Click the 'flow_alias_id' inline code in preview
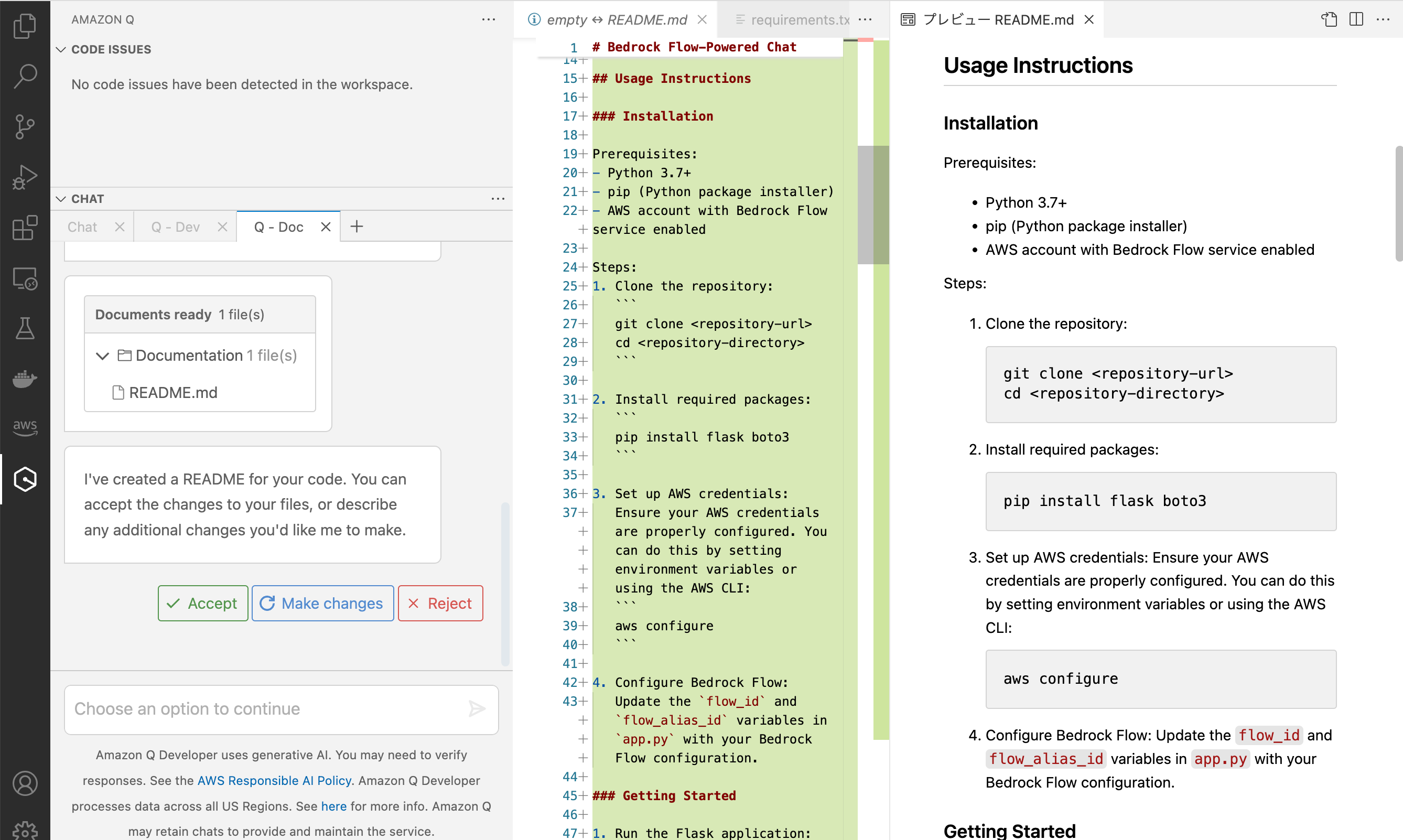 pos(1045,759)
